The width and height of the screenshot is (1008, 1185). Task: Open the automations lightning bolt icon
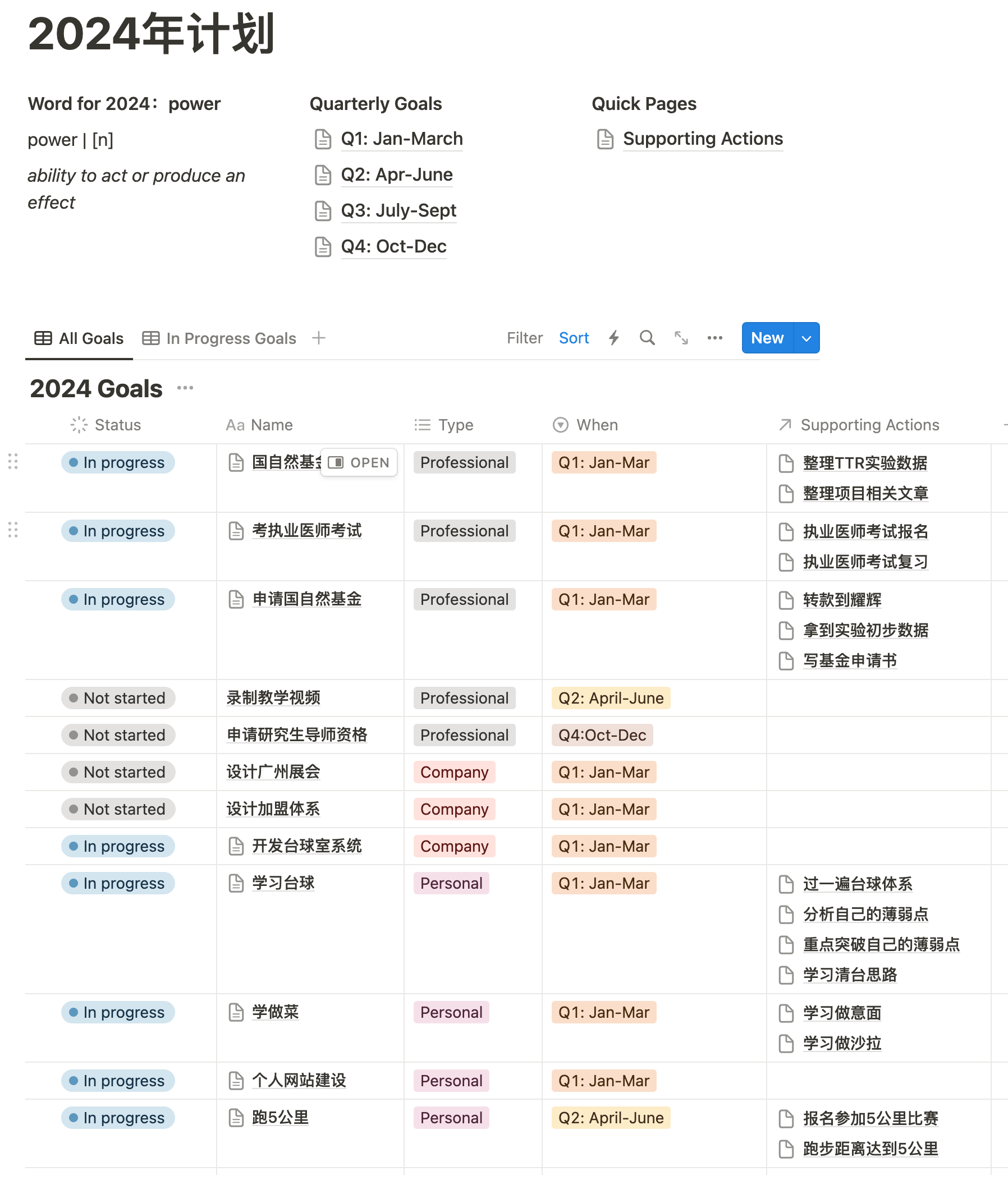coord(613,338)
